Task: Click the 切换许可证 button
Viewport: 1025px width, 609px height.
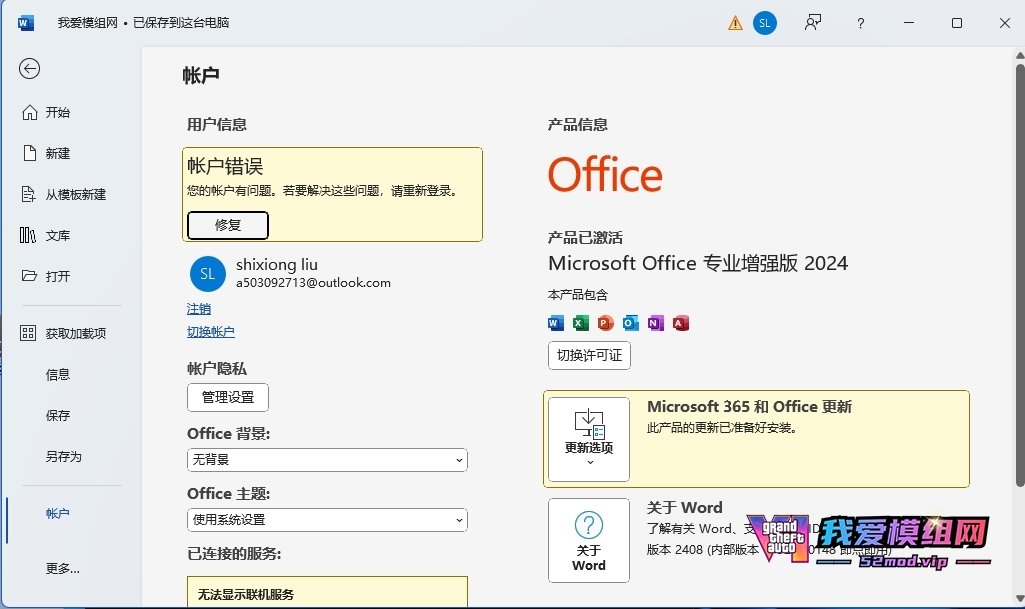Action: (x=589, y=355)
